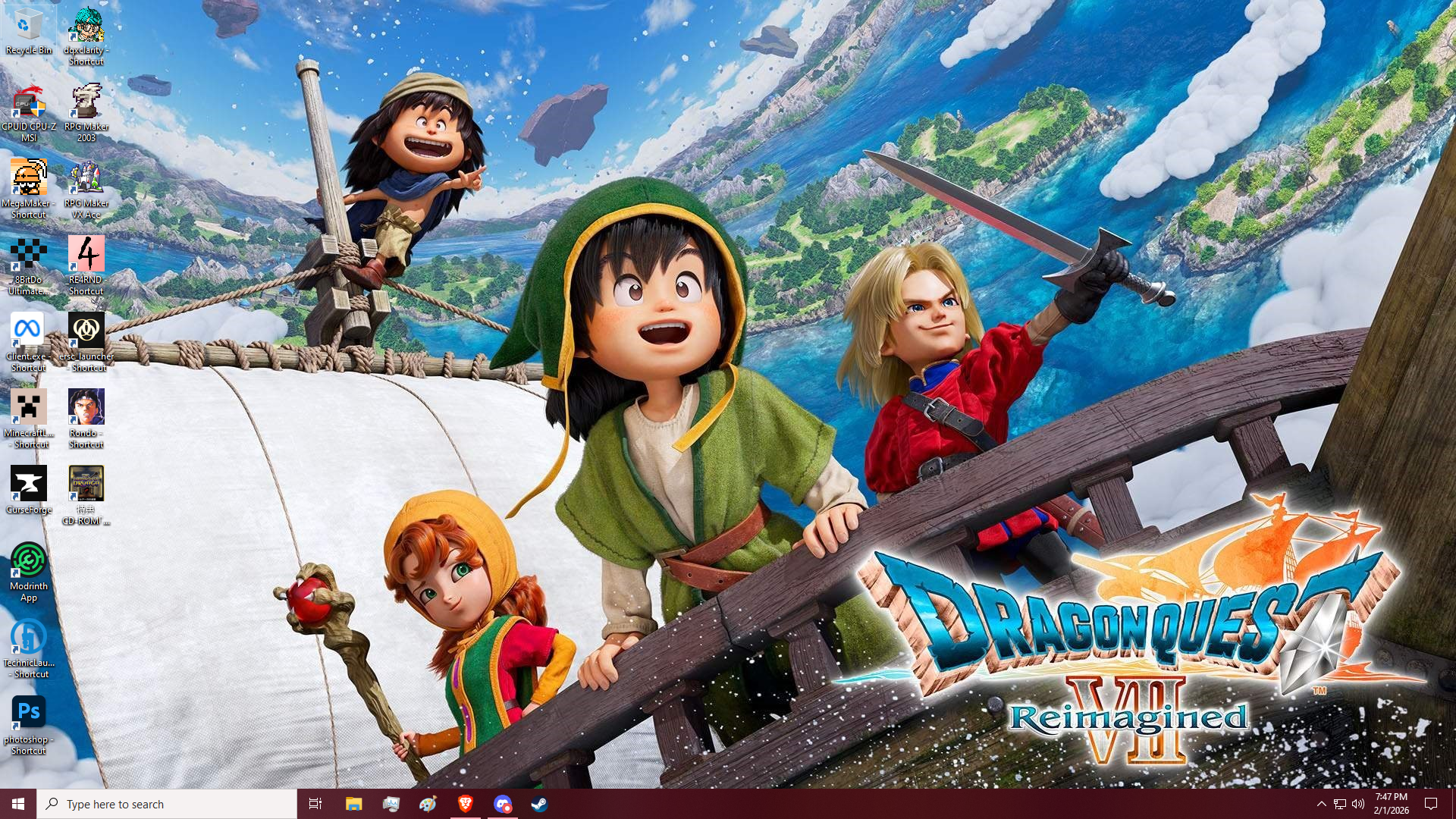Open the volume speaker control

click(x=1357, y=804)
